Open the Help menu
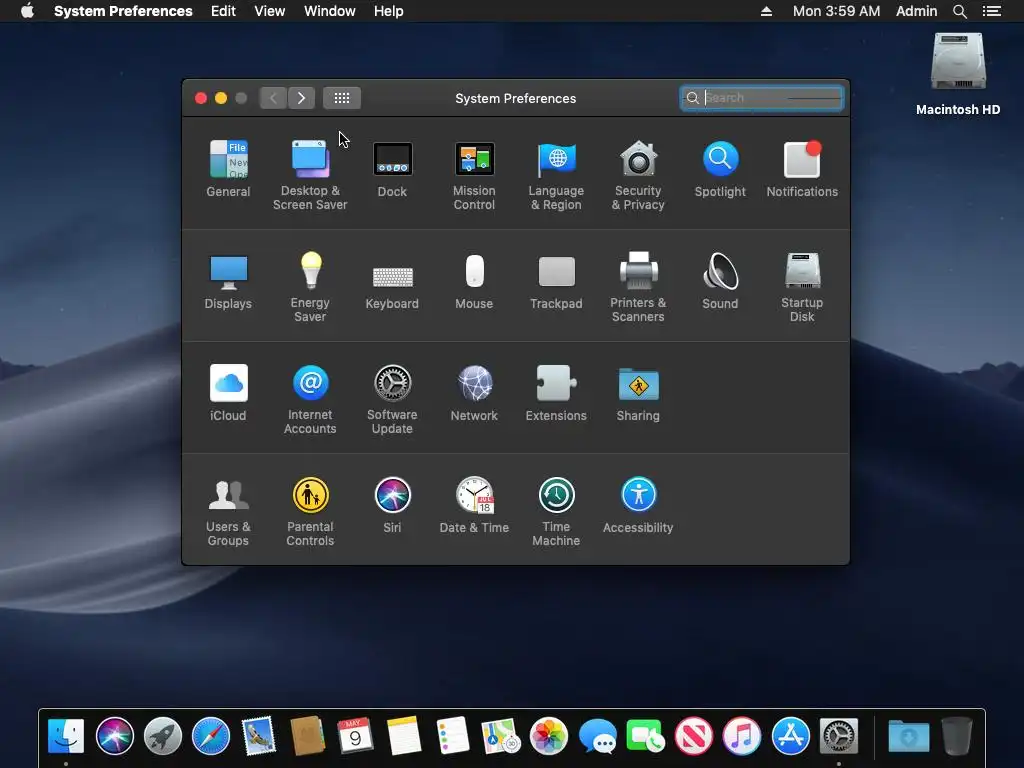 (389, 11)
